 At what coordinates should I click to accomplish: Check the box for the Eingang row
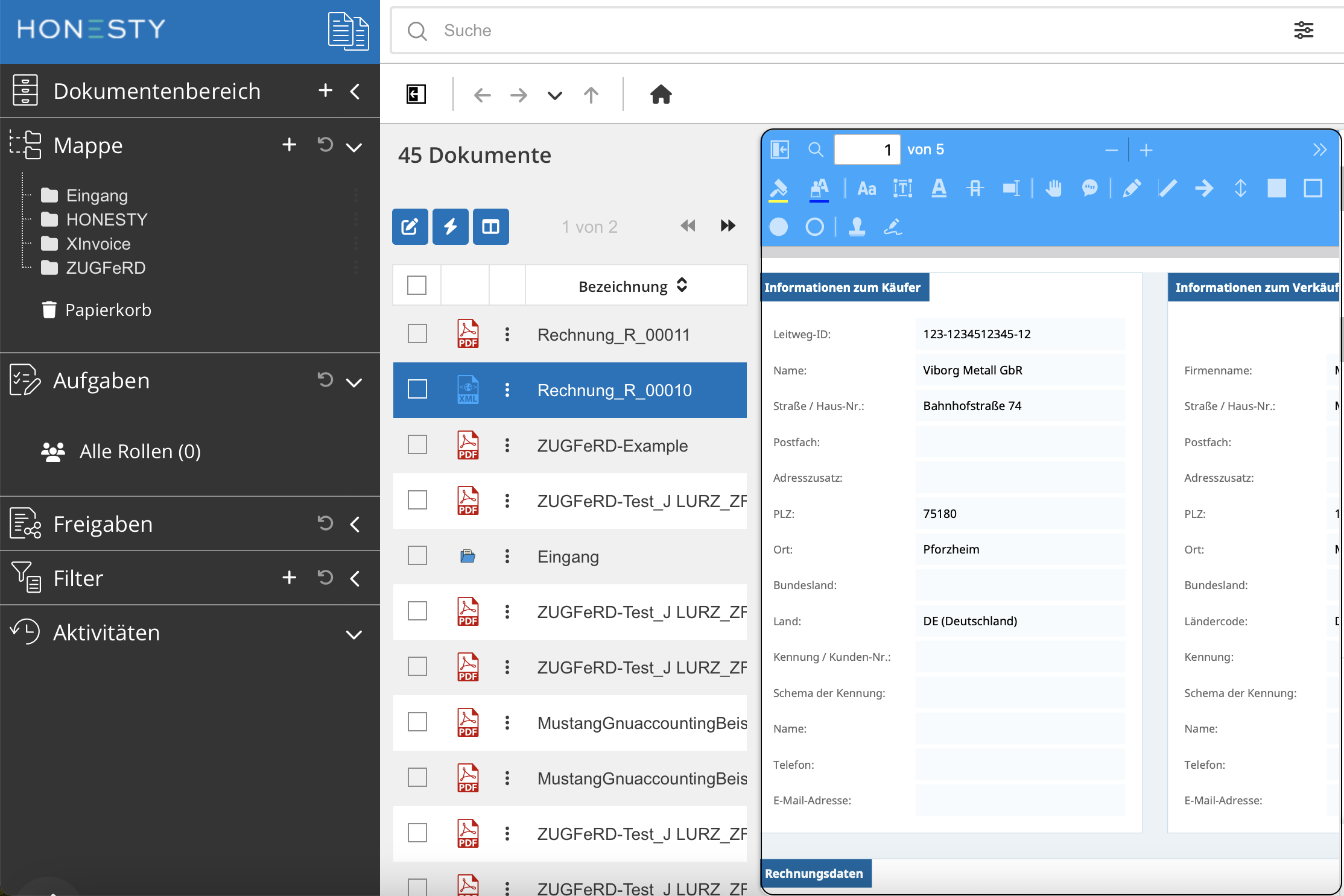pyautogui.click(x=417, y=555)
